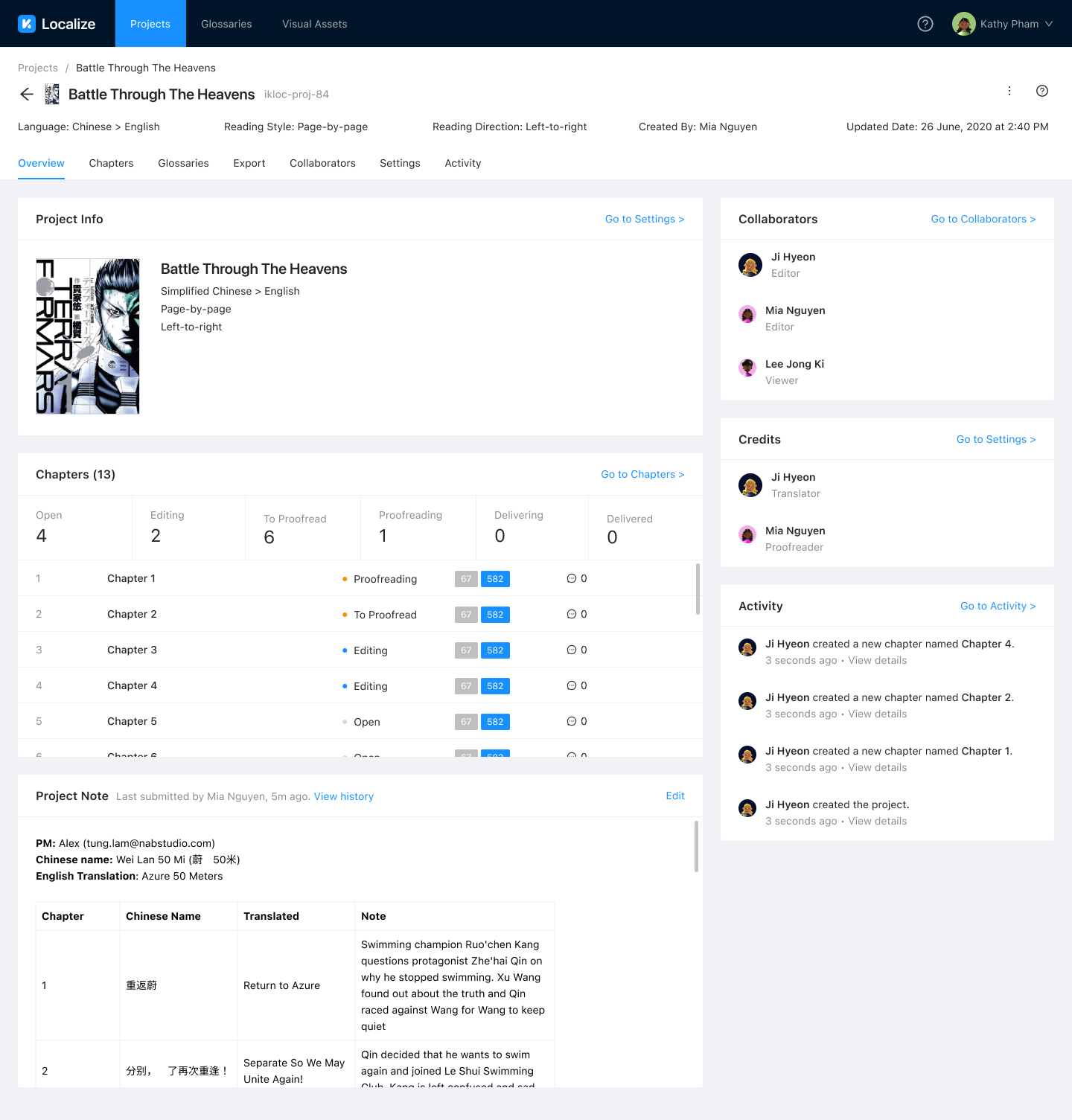The height and width of the screenshot is (1120, 1072).
Task: Click the Localize logo icon
Action: click(27, 24)
